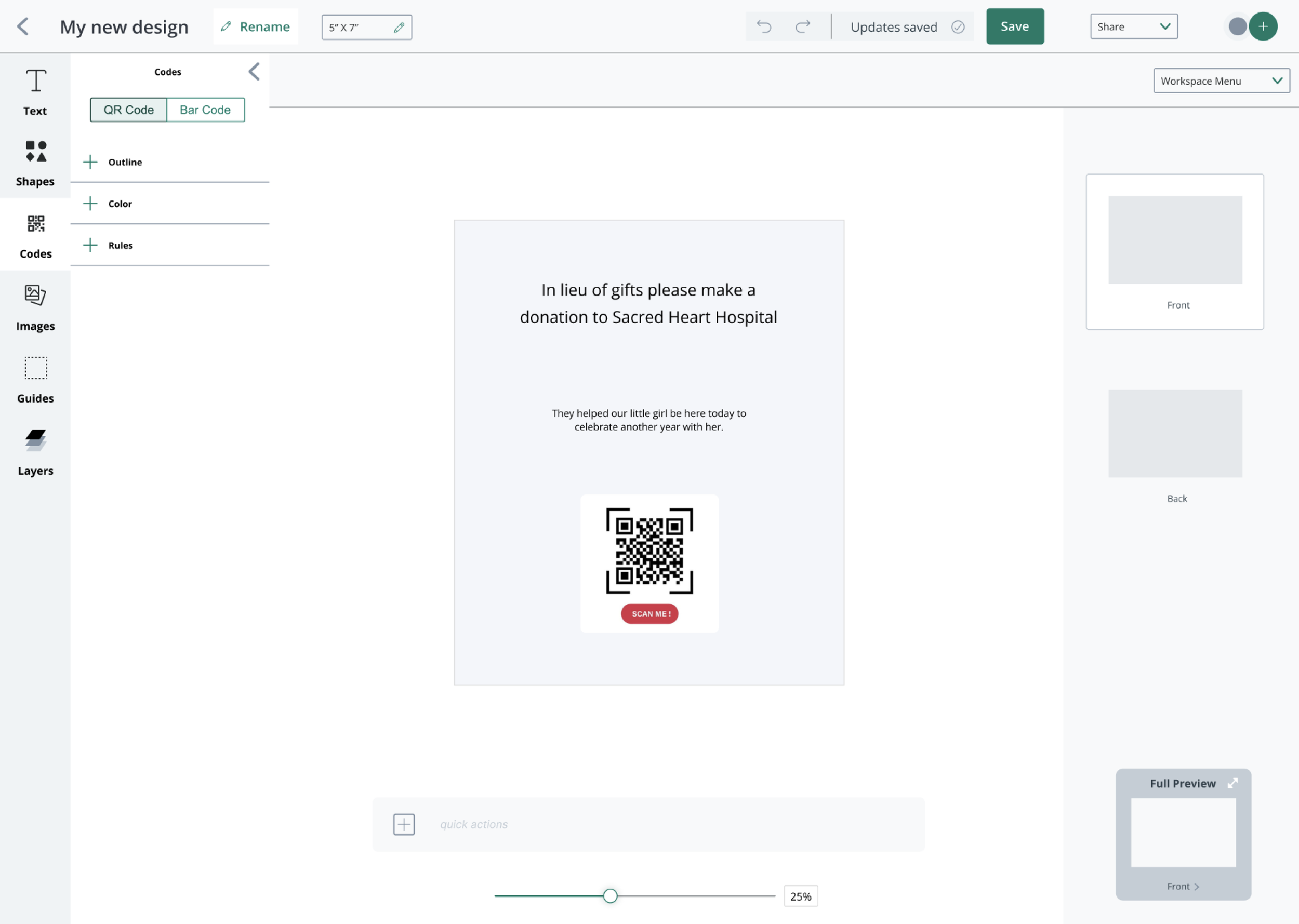Click the quick actions plus icon

pyautogui.click(x=404, y=824)
